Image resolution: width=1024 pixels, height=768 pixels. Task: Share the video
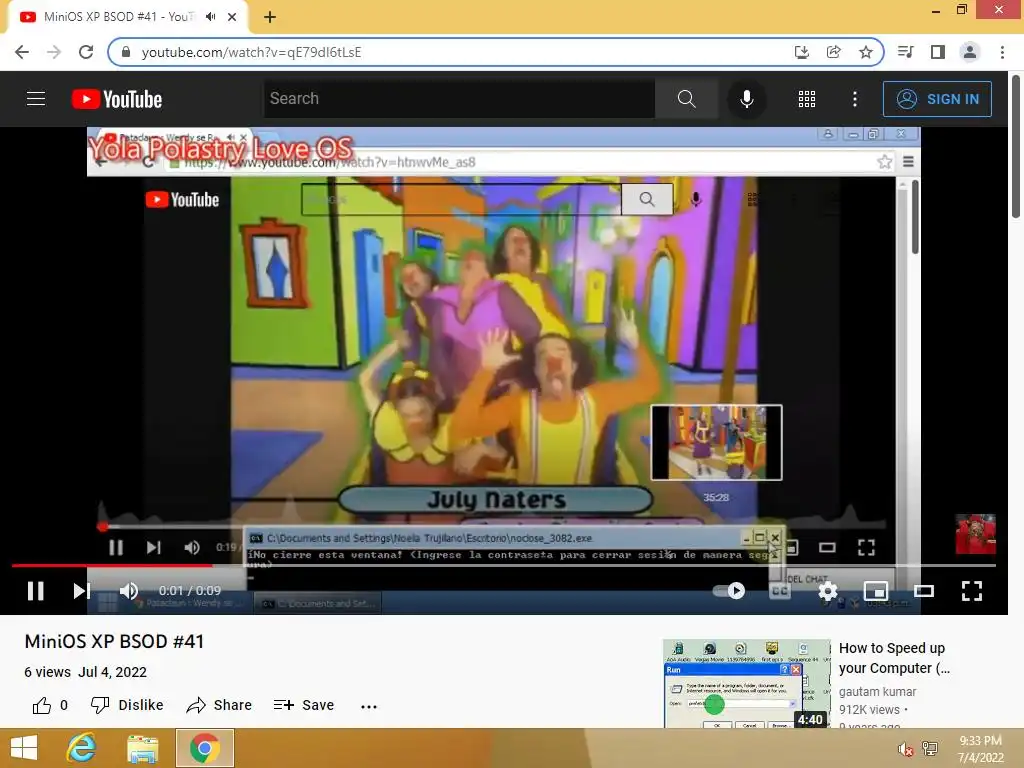tap(218, 705)
